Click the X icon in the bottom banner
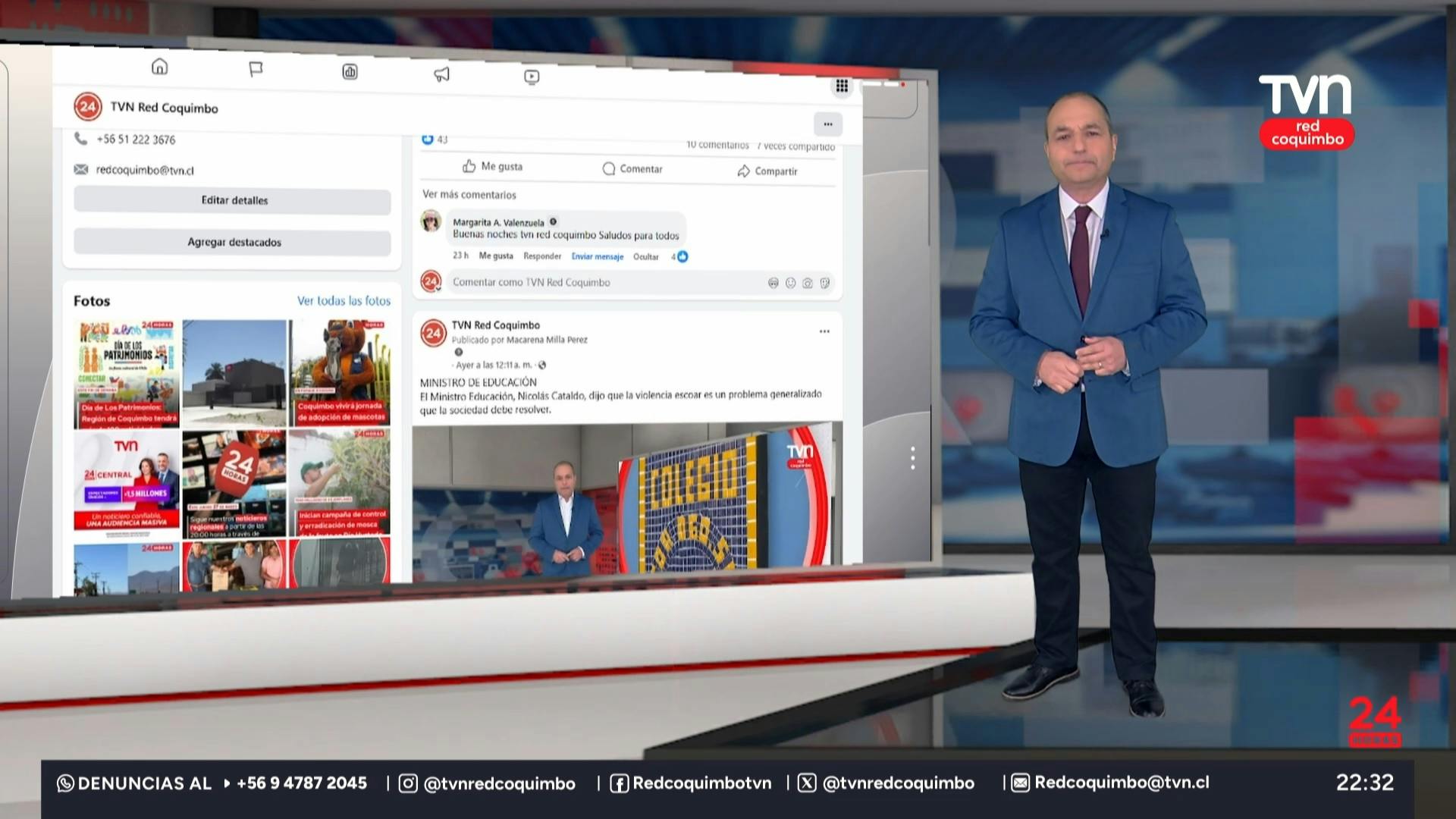 [807, 783]
